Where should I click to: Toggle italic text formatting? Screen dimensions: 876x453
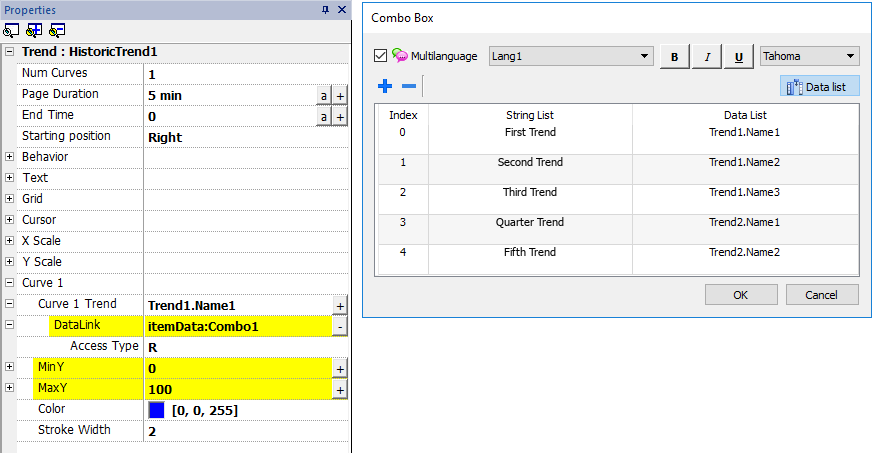tap(706, 57)
